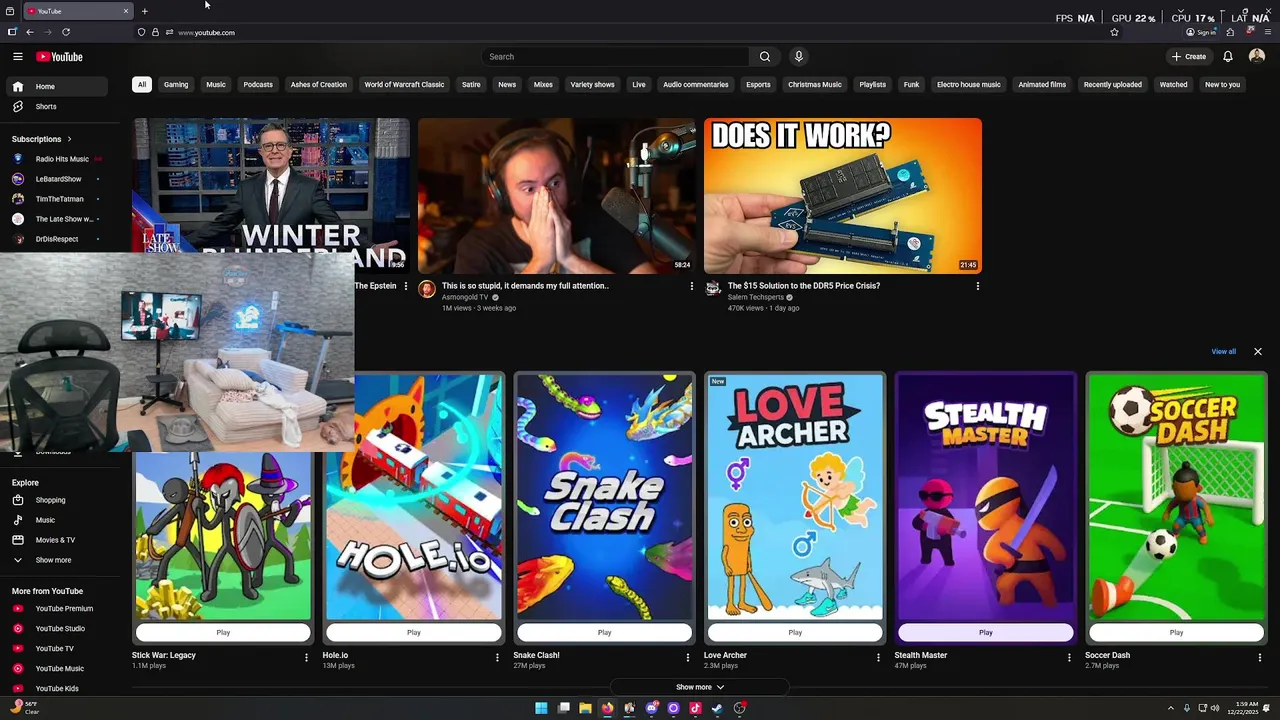Open a new browser tab

[144, 11]
